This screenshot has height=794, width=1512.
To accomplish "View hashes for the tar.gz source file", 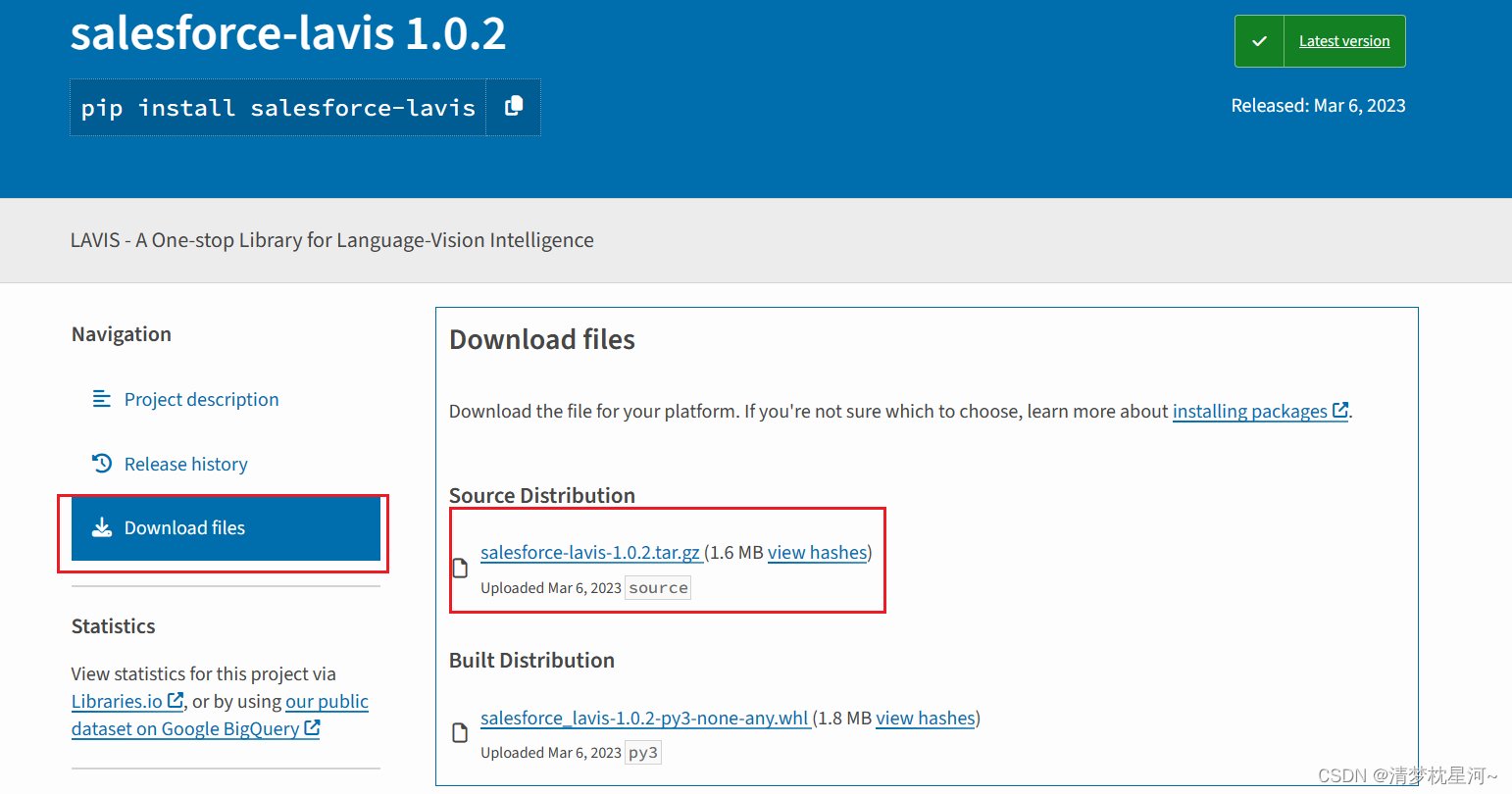I will pos(817,553).
